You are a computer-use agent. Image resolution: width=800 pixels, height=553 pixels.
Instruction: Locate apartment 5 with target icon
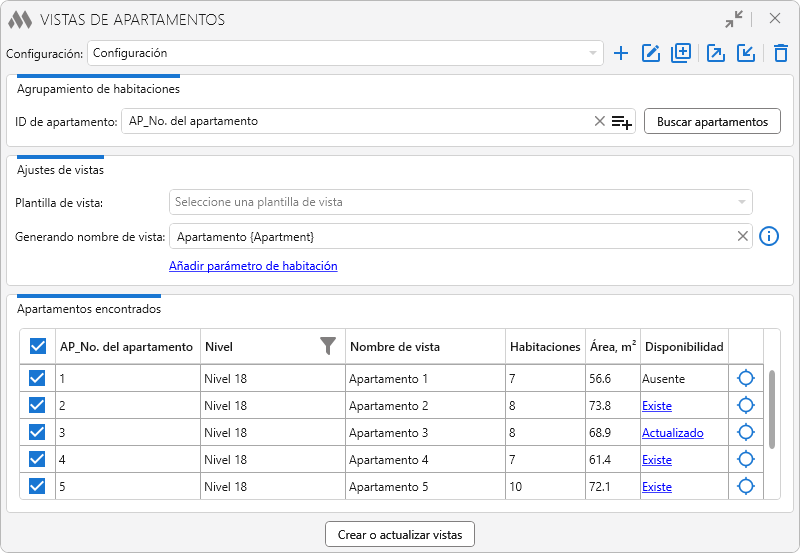pos(745,486)
